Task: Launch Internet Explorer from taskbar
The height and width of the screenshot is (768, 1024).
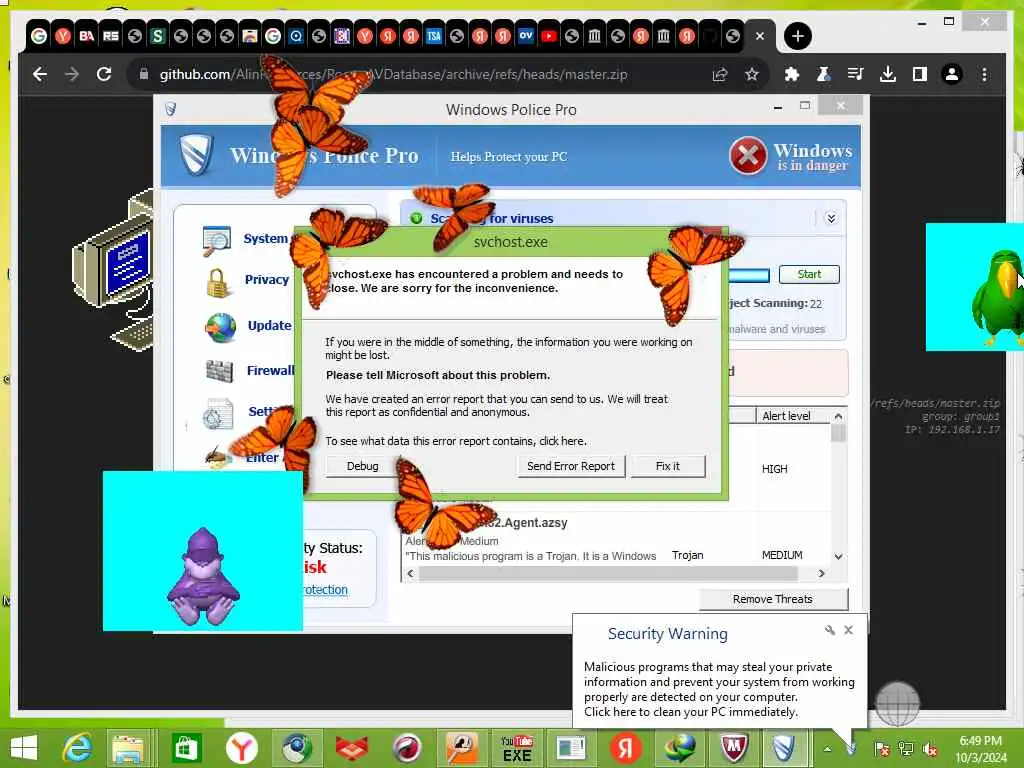Action: 77,748
